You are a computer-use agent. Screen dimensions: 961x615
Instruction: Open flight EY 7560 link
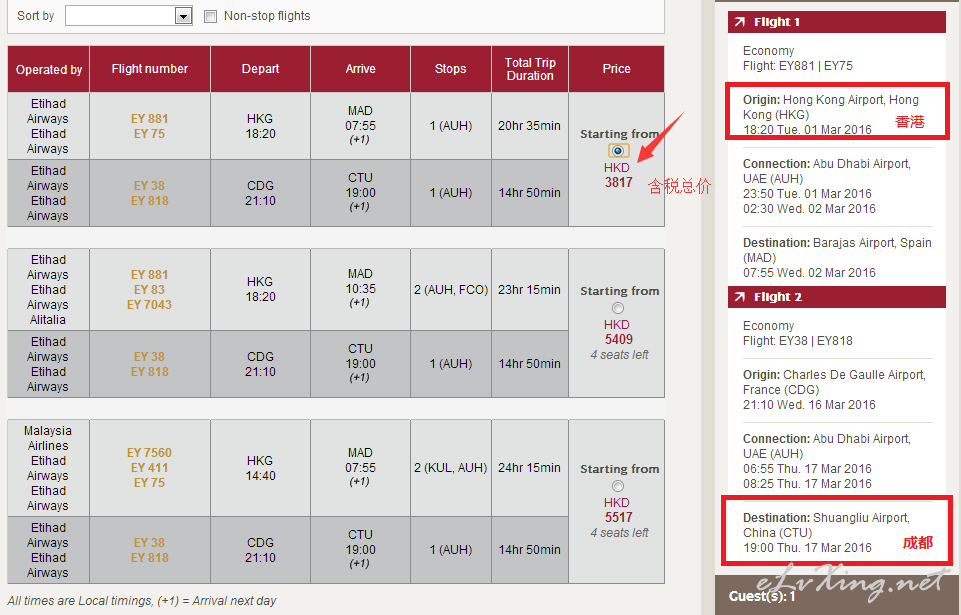coord(150,453)
